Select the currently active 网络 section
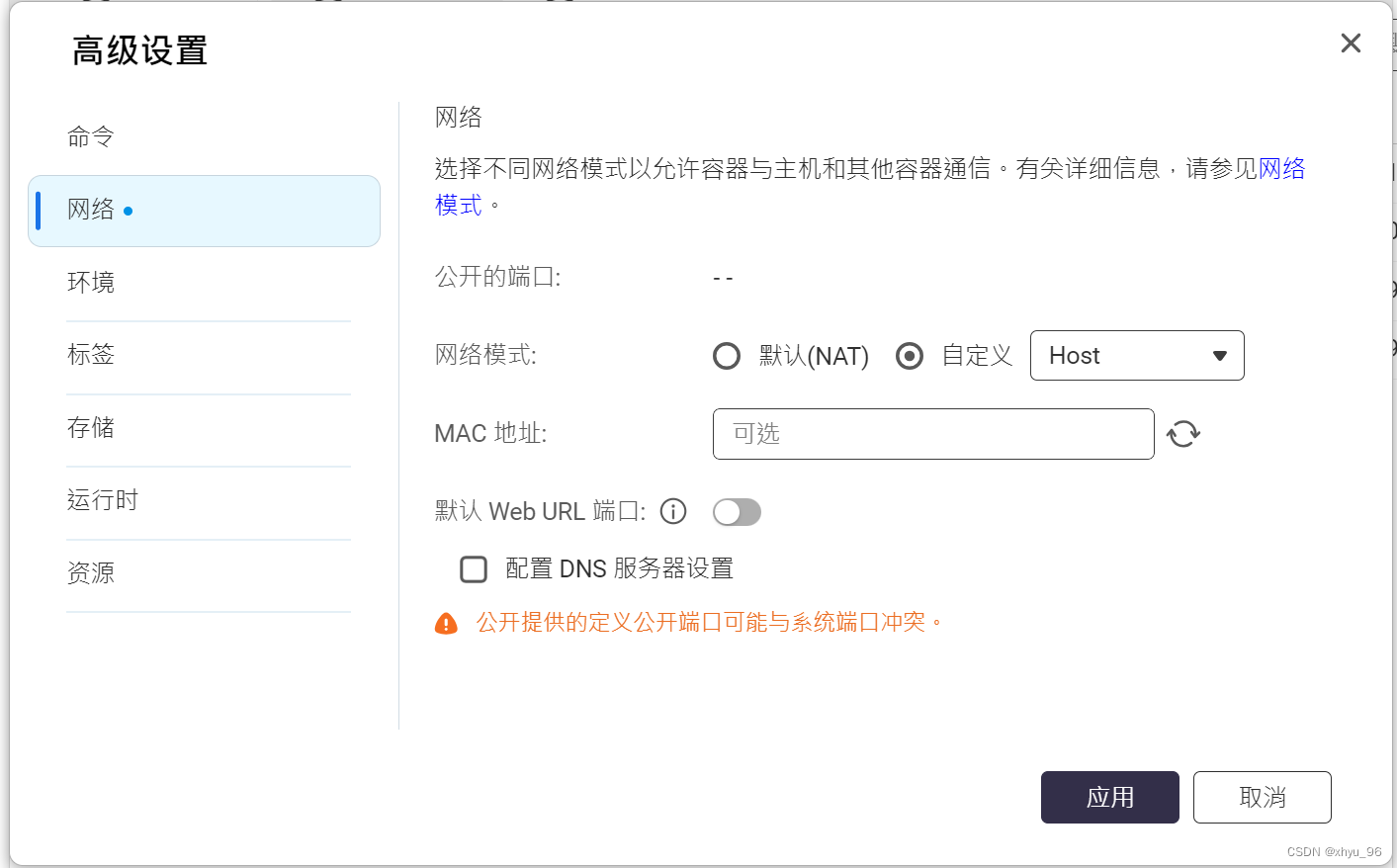 pos(95,211)
